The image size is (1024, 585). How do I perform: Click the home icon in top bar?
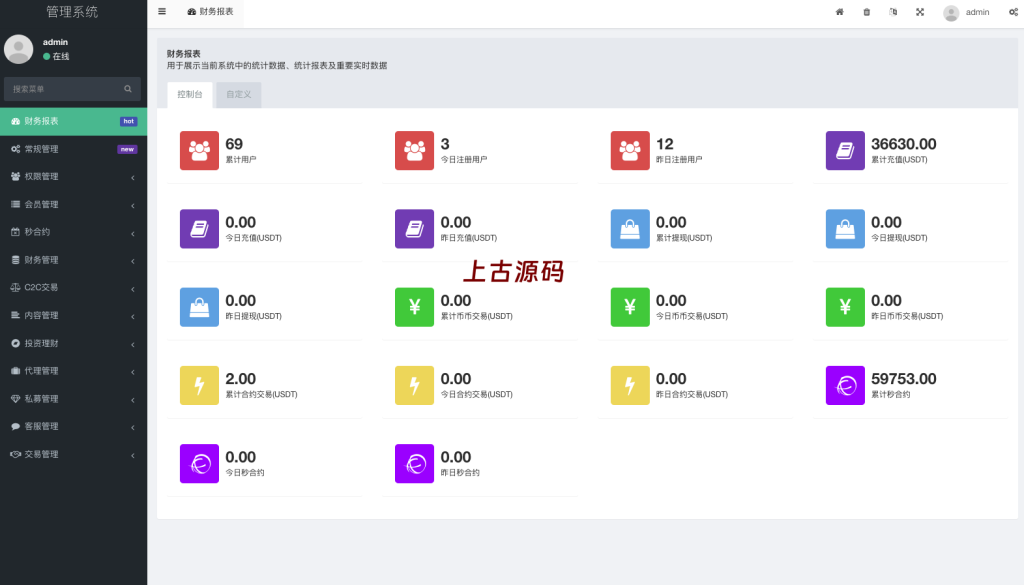pyautogui.click(x=840, y=12)
